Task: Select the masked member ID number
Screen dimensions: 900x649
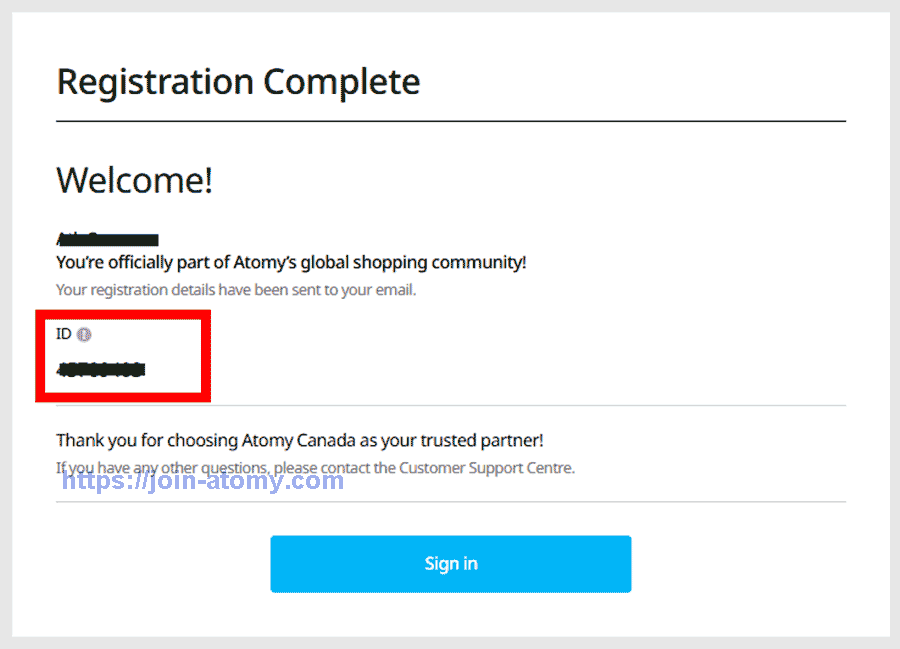Action: tap(100, 369)
